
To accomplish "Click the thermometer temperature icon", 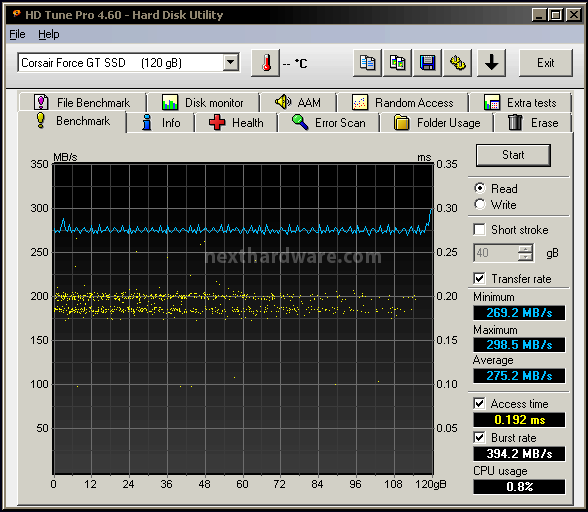I will 266,63.
